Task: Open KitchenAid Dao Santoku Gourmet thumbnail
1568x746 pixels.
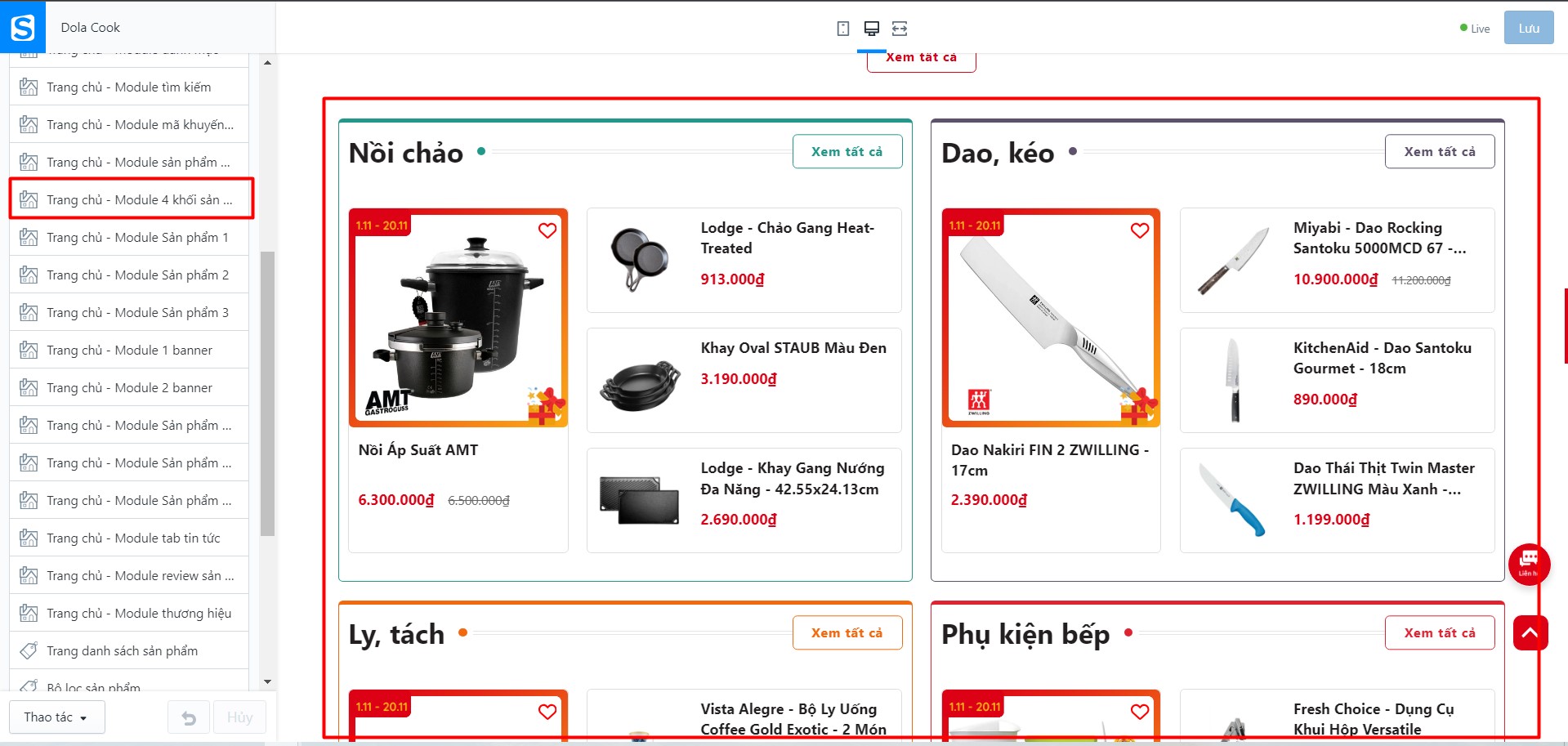Action: click(x=1233, y=380)
